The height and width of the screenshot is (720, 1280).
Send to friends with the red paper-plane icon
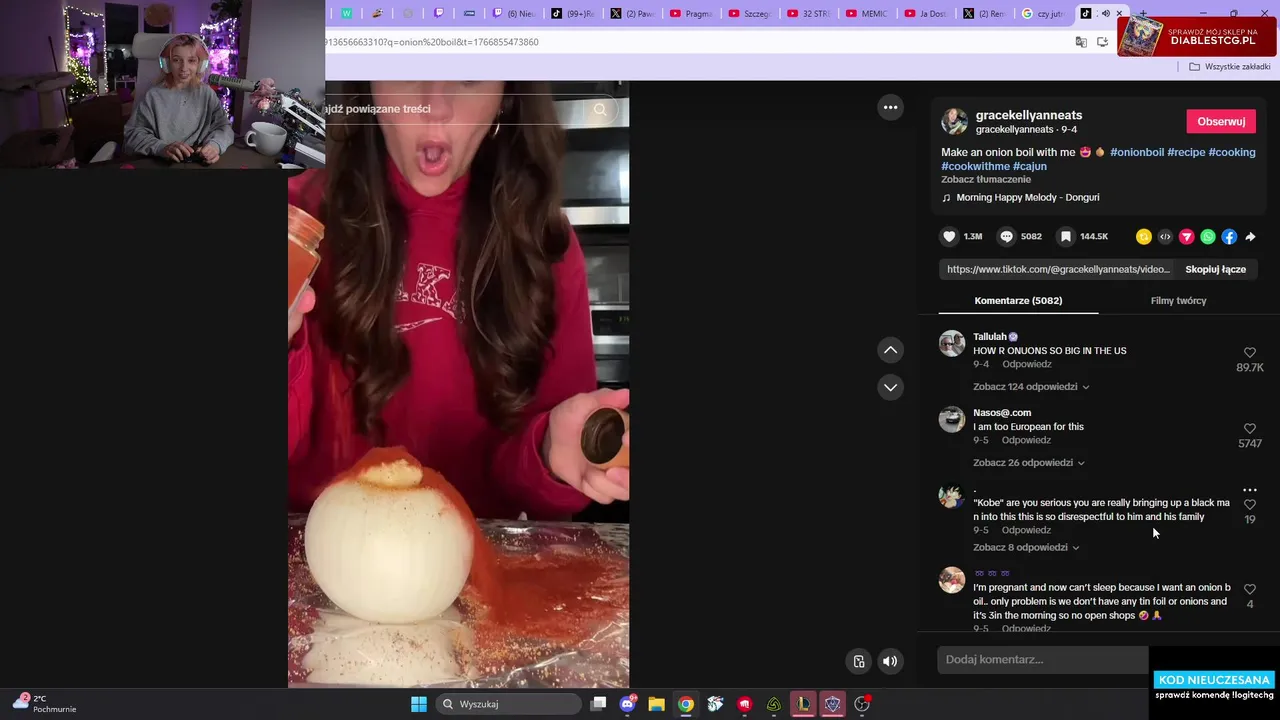click(x=1186, y=237)
